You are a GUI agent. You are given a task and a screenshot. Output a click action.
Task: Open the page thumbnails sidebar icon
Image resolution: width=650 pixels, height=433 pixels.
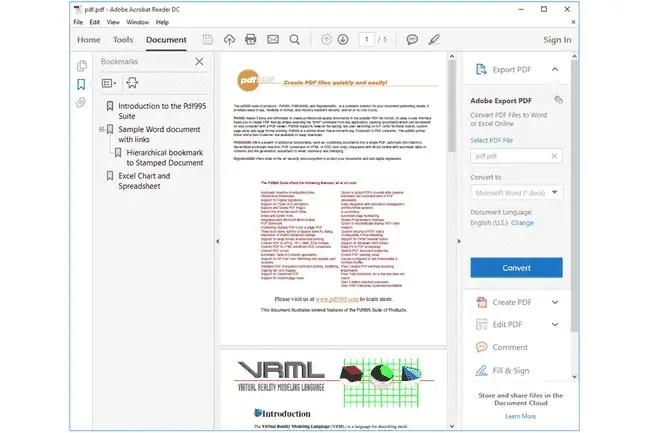point(82,65)
